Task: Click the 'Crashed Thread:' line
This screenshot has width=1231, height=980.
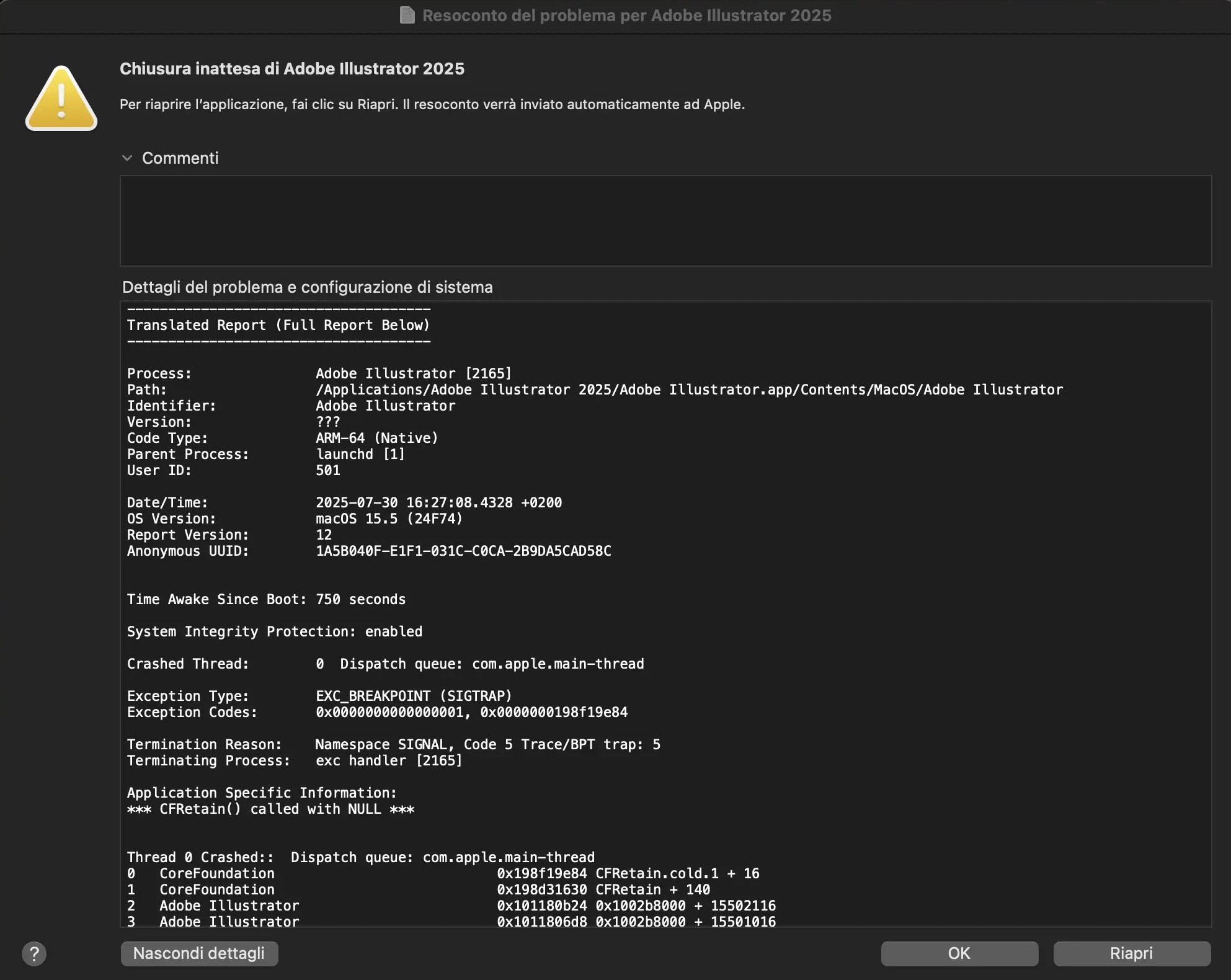Action: (x=386, y=664)
